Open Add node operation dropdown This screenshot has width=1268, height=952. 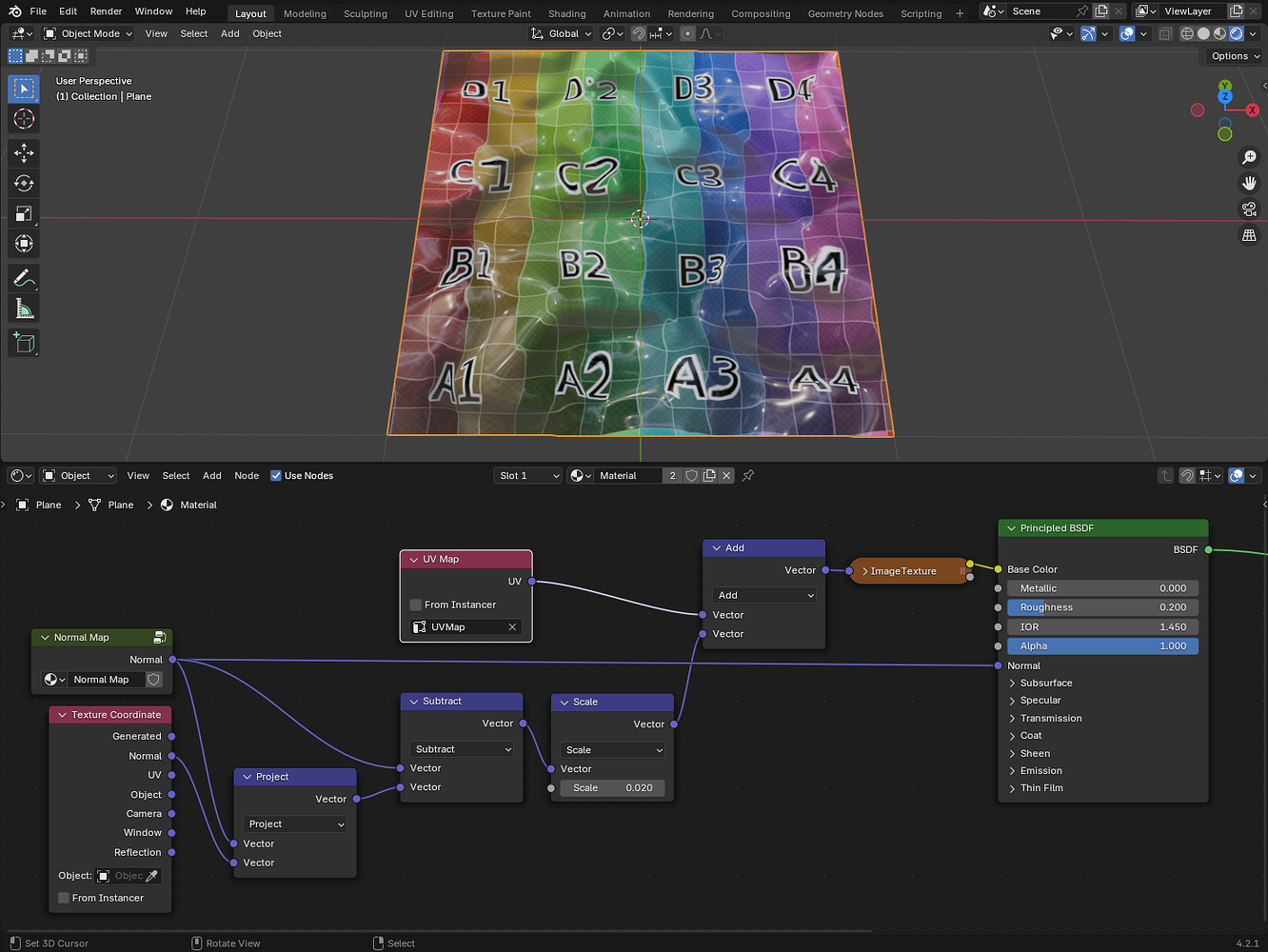(764, 595)
